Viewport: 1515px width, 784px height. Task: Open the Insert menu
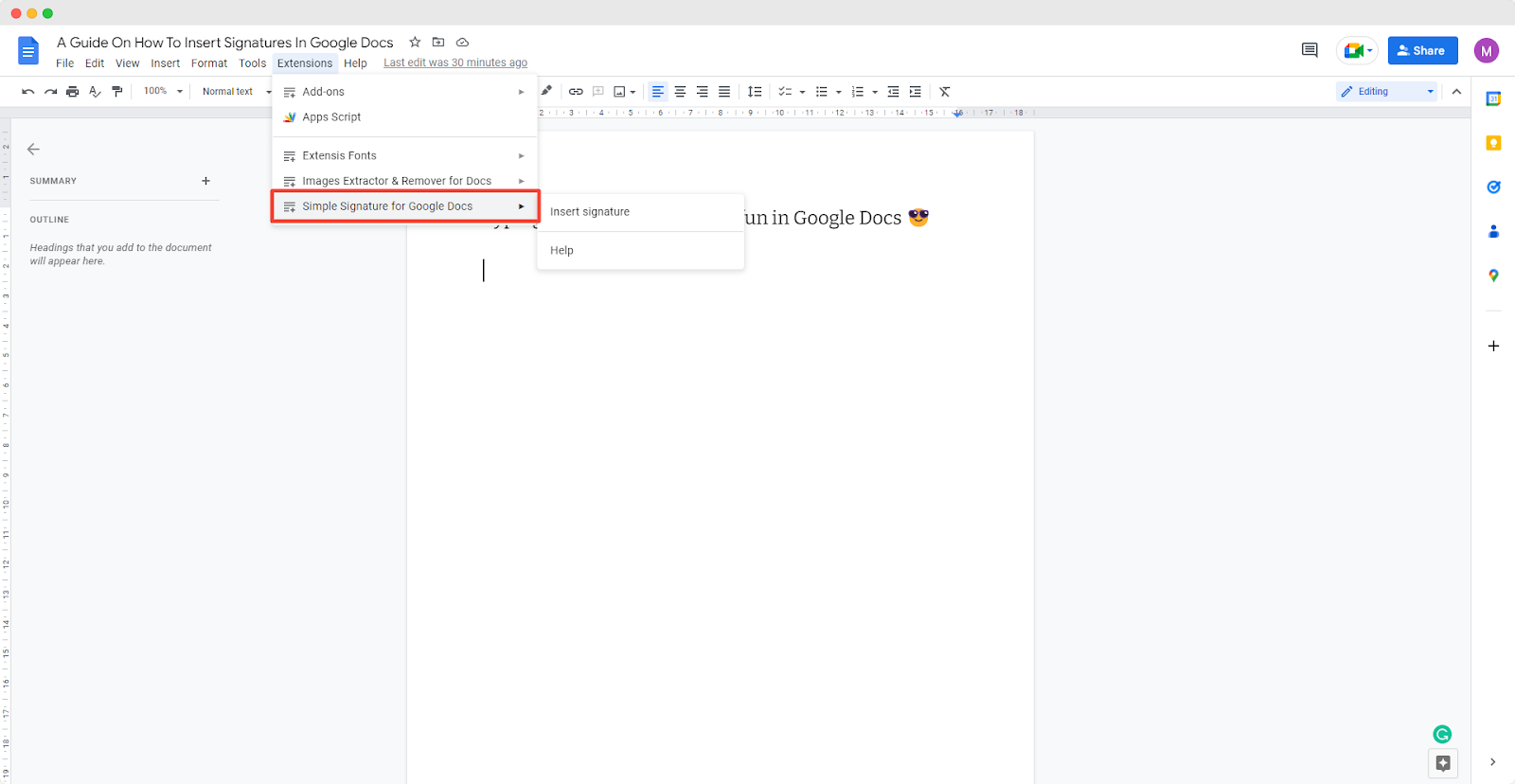point(166,63)
